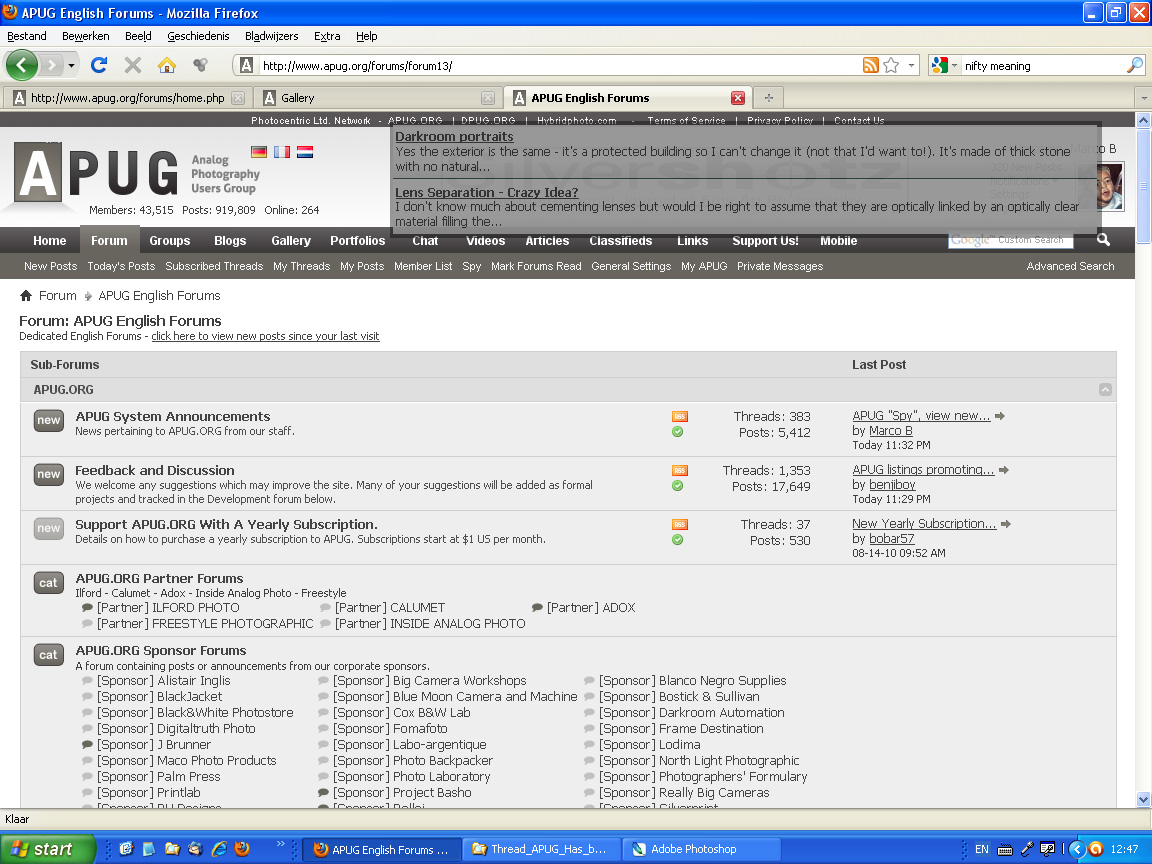
Task: Click the forum breadcrumb home icon
Action: [26, 295]
